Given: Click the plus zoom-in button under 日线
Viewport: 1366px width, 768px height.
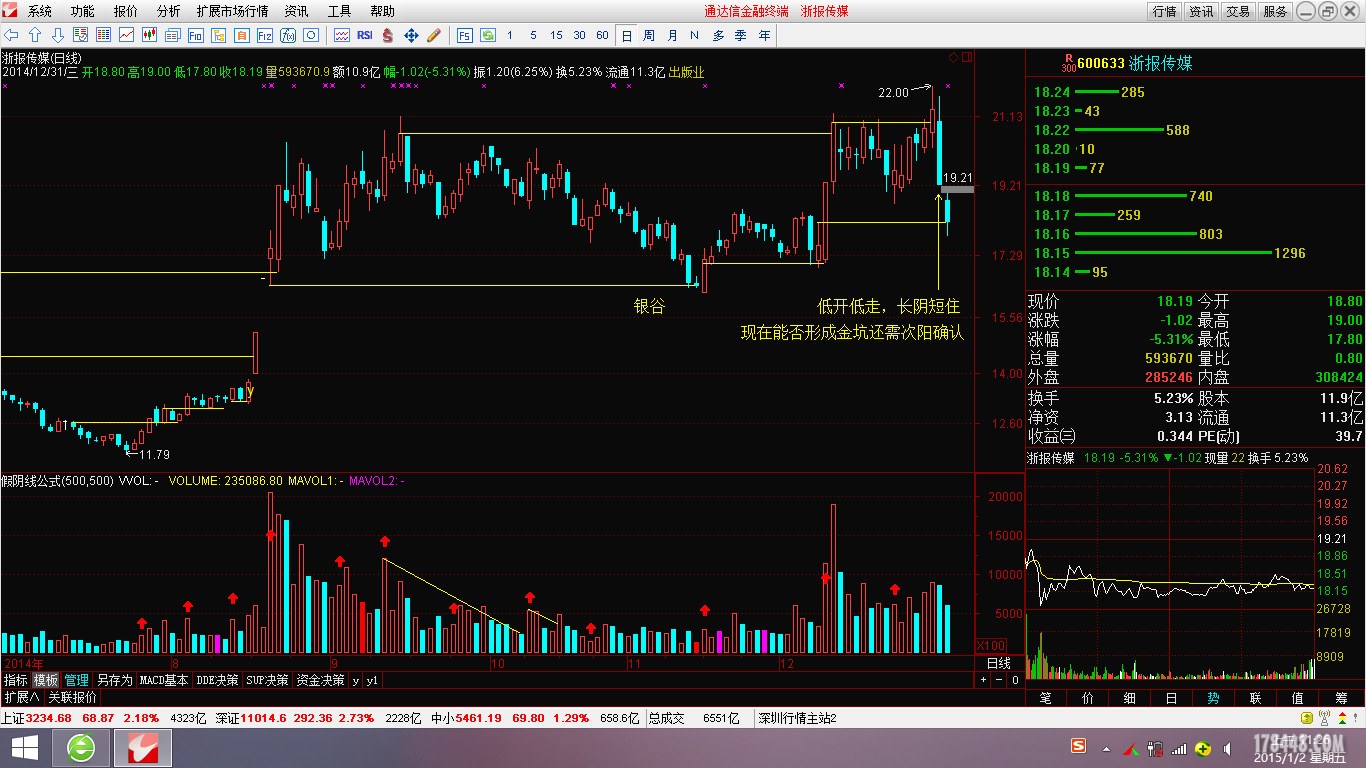Looking at the screenshot, I should coord(984,680).
